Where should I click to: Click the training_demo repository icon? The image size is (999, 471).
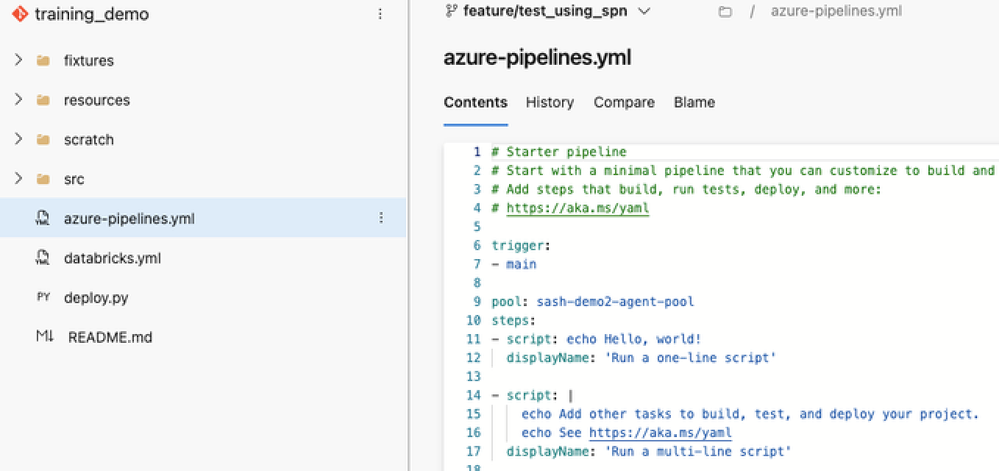(x=19, y=15)
